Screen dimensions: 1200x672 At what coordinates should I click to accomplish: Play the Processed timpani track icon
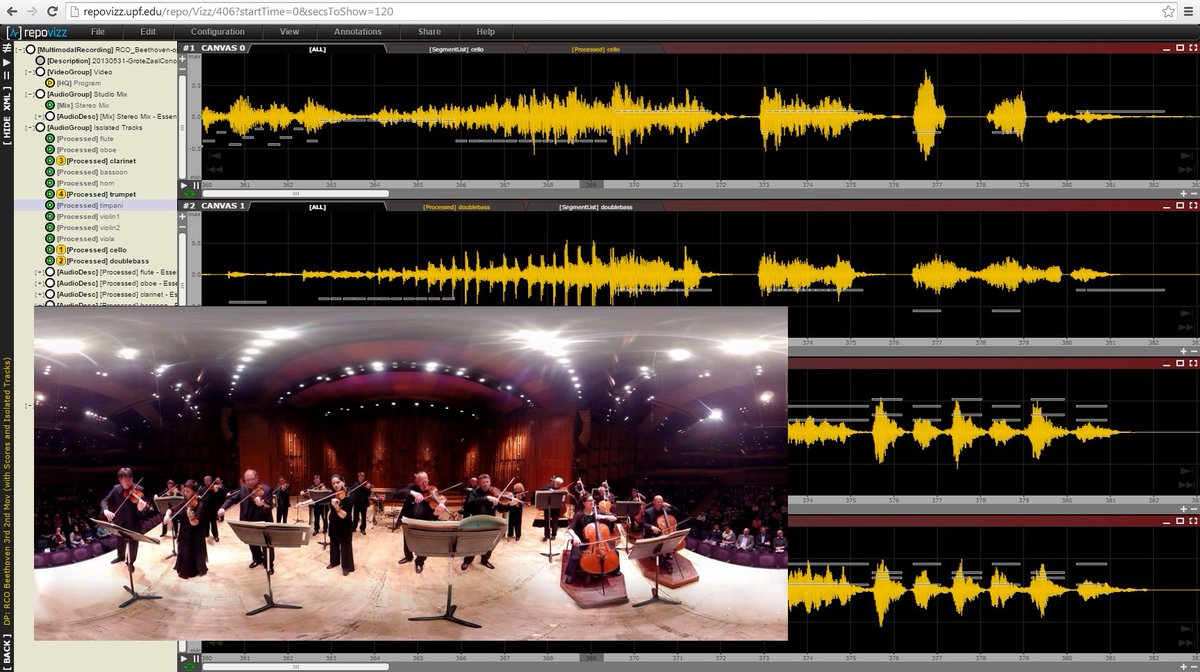[50, 205]
